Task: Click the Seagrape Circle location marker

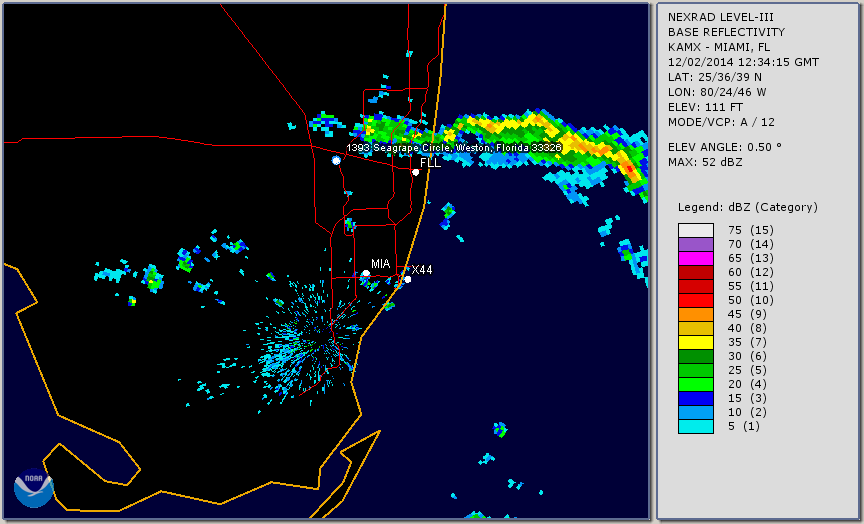Action: coord(336,160)
